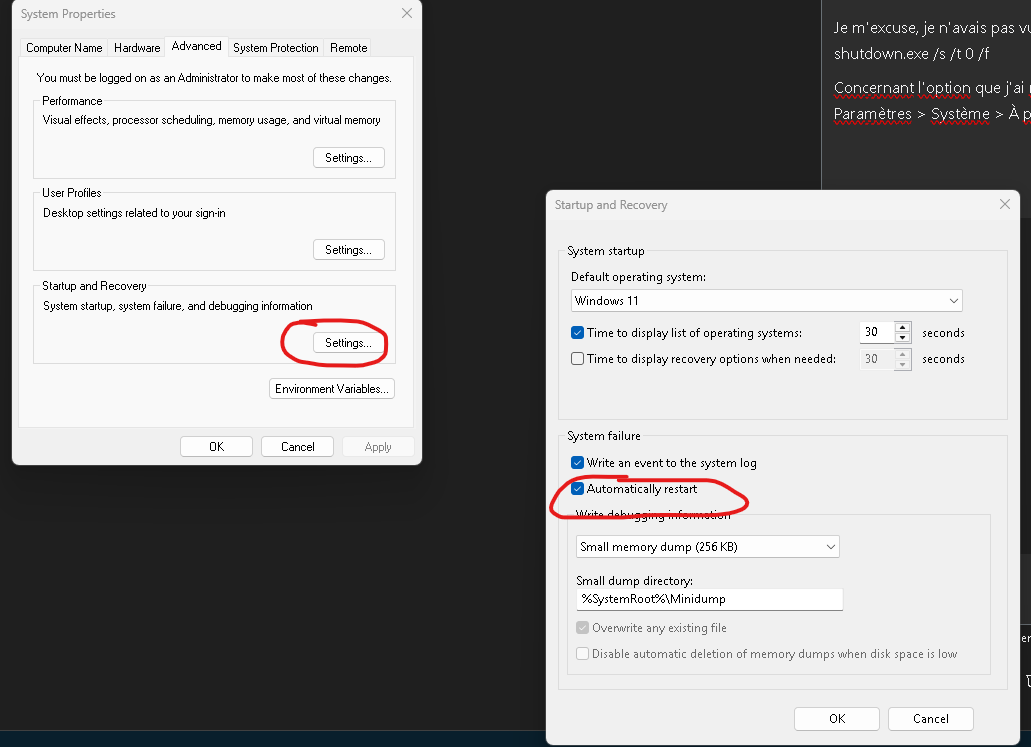Cancel the System Properties dialog

tap(297, 446)
